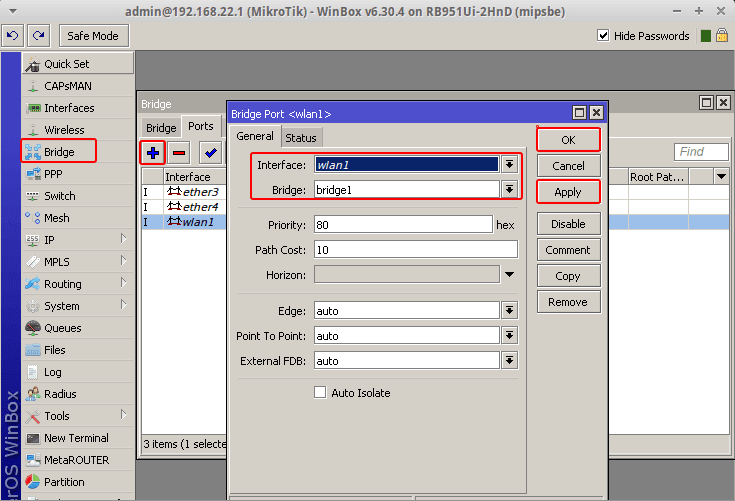Click the Undo arrow icon

click(x=13, y=36)
